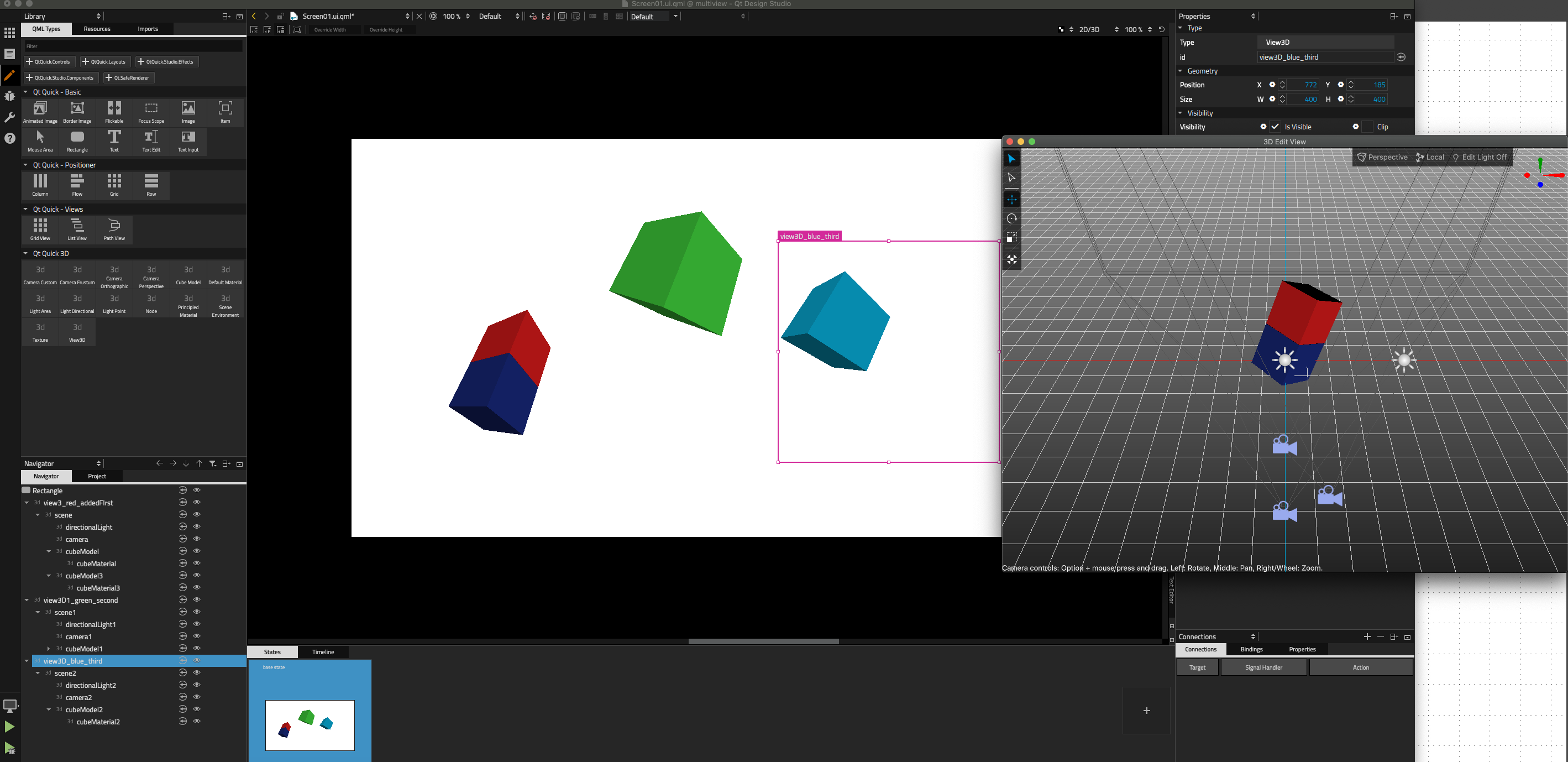1568x762 pixels.
Task: Select the move tool in 3D Edit View
Action: click(x=1011, y=200)
